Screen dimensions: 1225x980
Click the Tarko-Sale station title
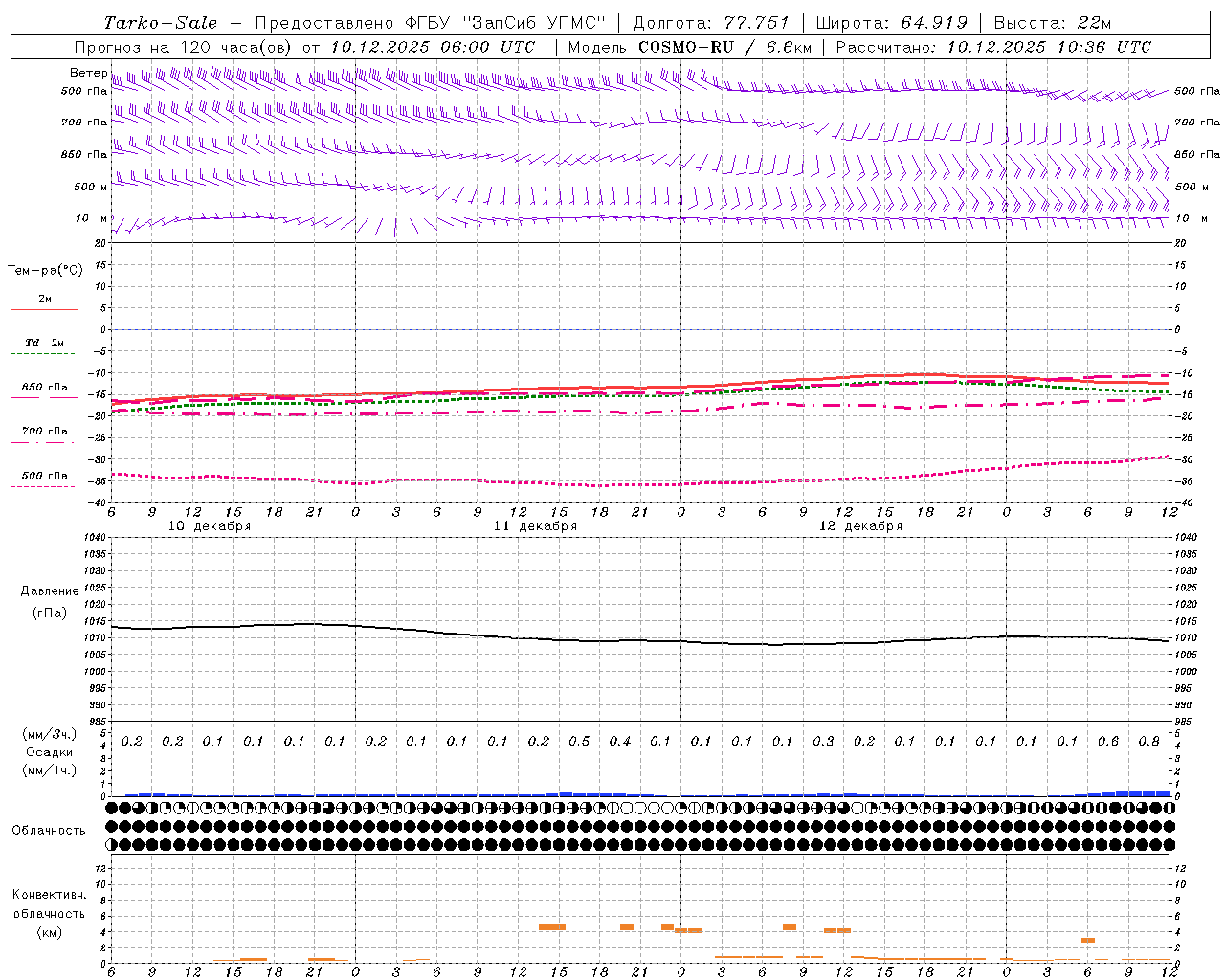pyautogui.click(x=160, y=23)
